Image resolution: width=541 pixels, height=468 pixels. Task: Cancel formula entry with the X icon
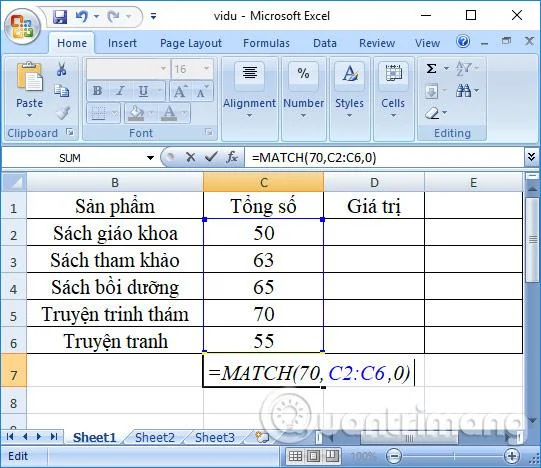tap(190, 157)
